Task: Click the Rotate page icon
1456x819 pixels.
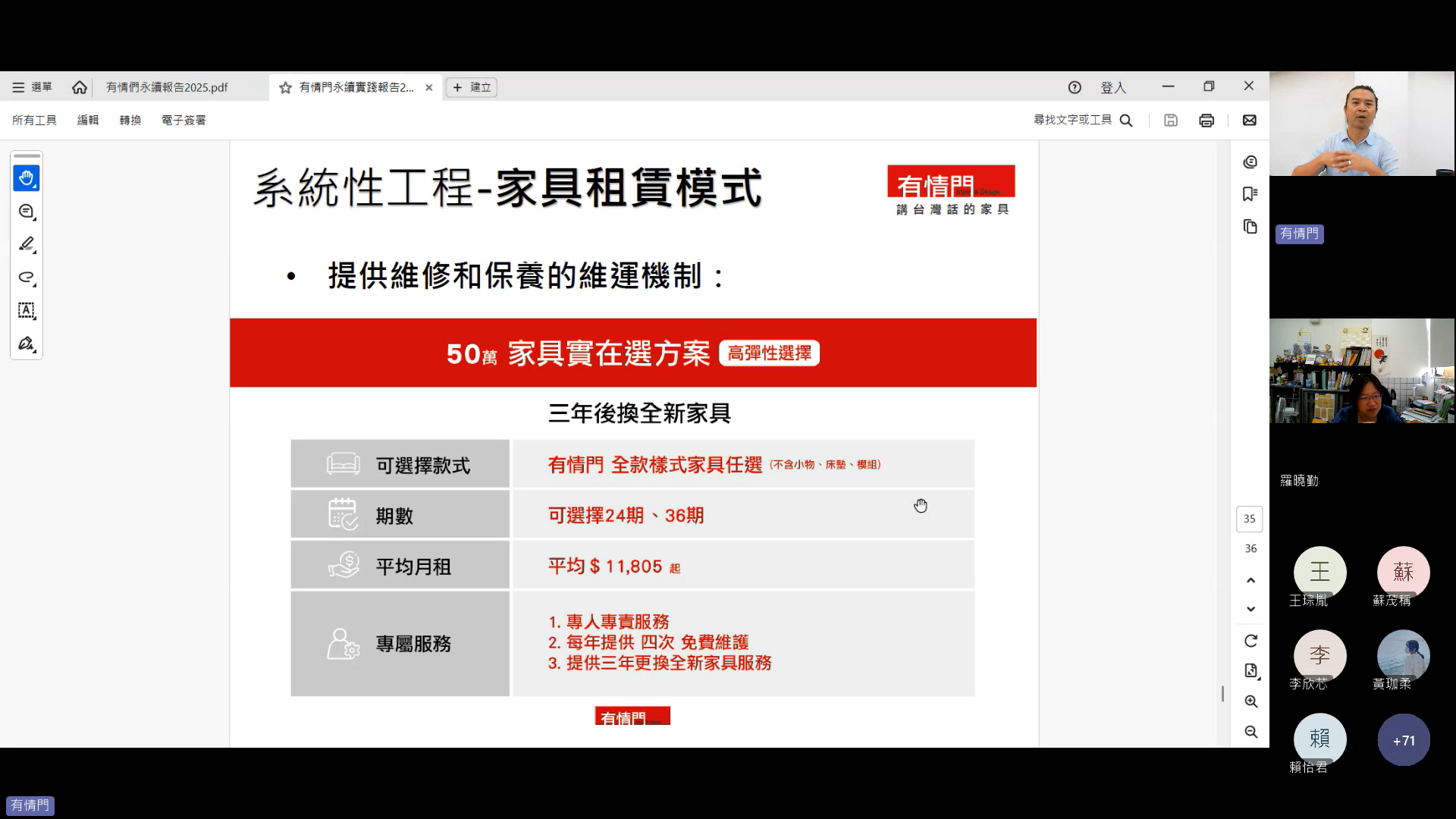Action: pyautogui.click(x=1251, y=641)
